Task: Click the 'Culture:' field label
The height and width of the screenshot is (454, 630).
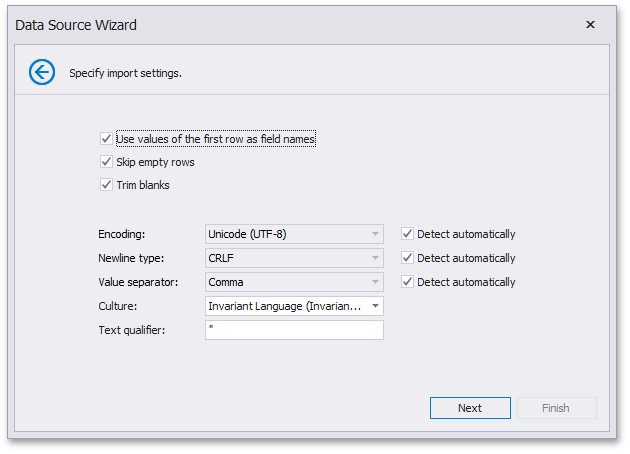Action: 119,306
